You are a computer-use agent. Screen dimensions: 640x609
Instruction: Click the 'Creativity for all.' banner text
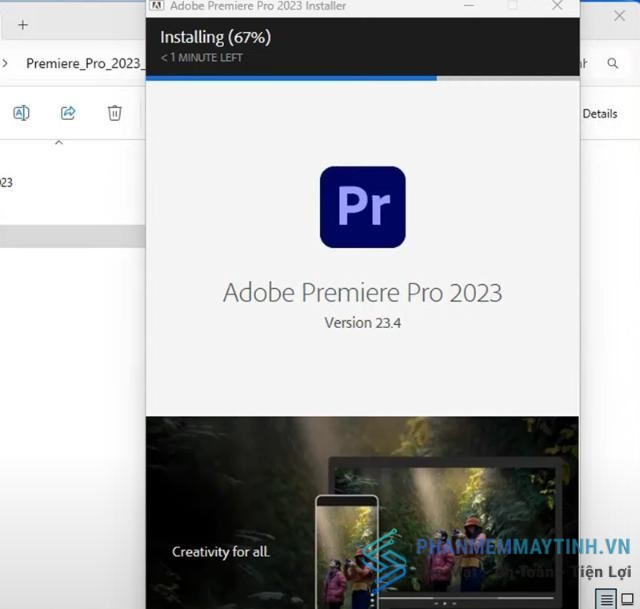220,552
